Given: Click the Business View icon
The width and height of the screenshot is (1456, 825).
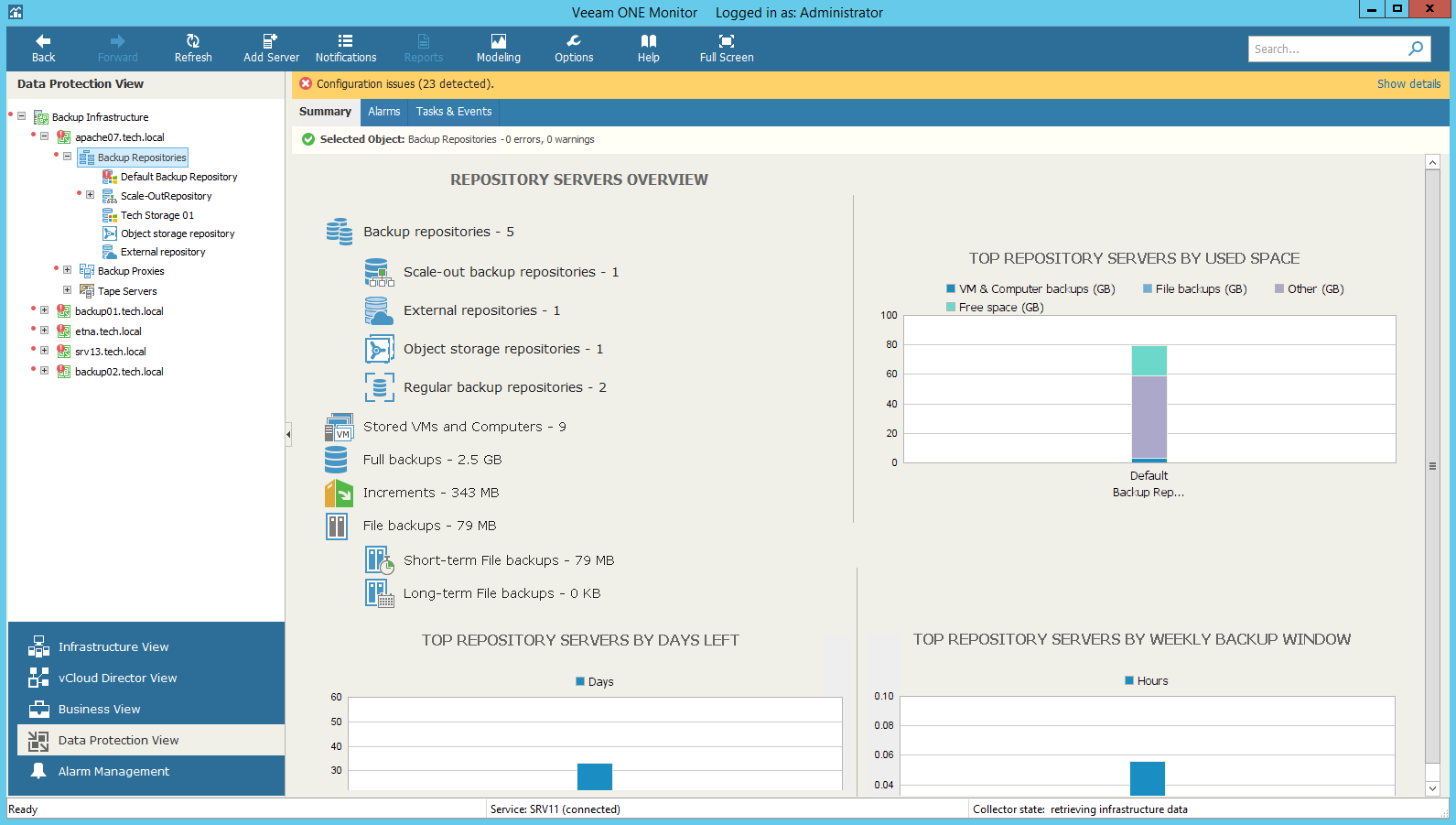Looking at the screenshot, I should (38, 709).
